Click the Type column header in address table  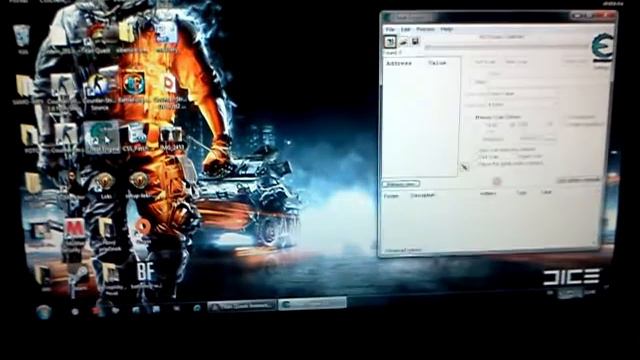pos(521,193)
